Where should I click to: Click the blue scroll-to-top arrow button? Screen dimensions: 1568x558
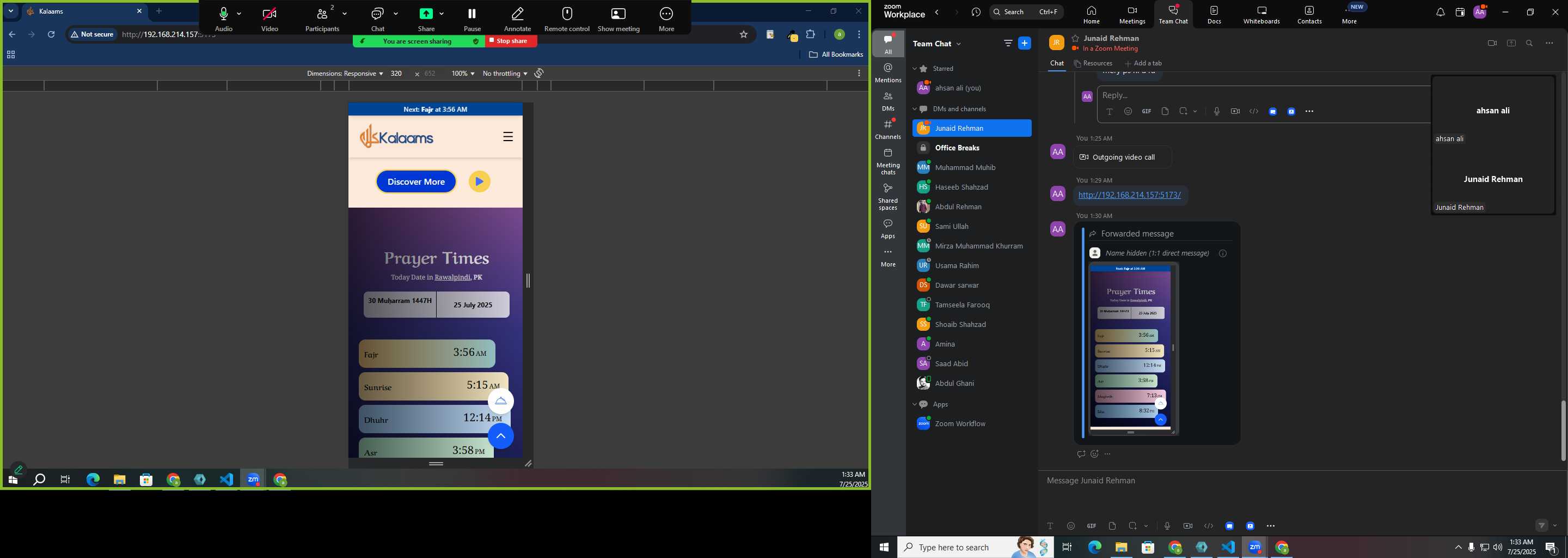pos(501,436)
